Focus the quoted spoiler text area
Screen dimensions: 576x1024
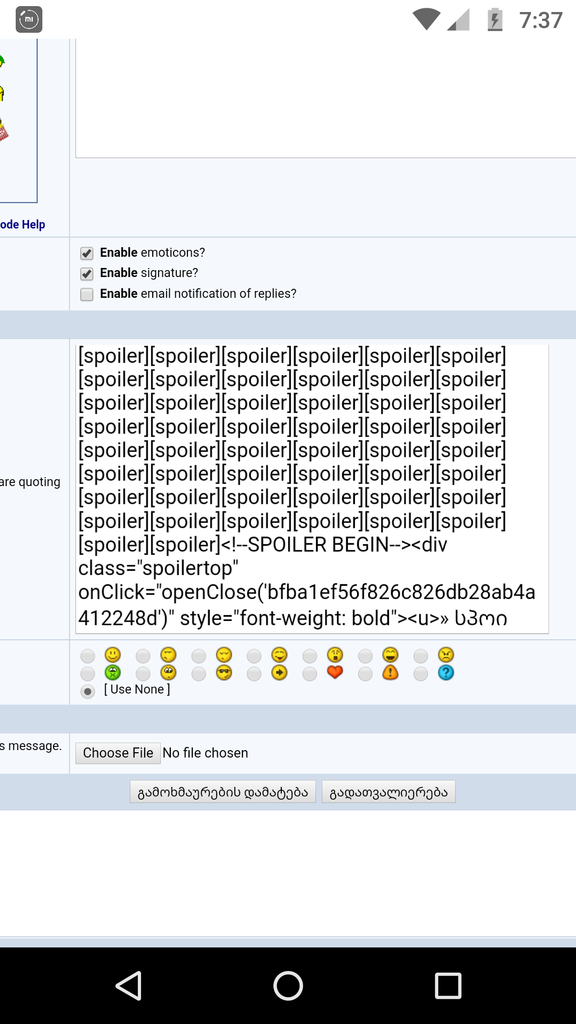(x=312, y=488)
